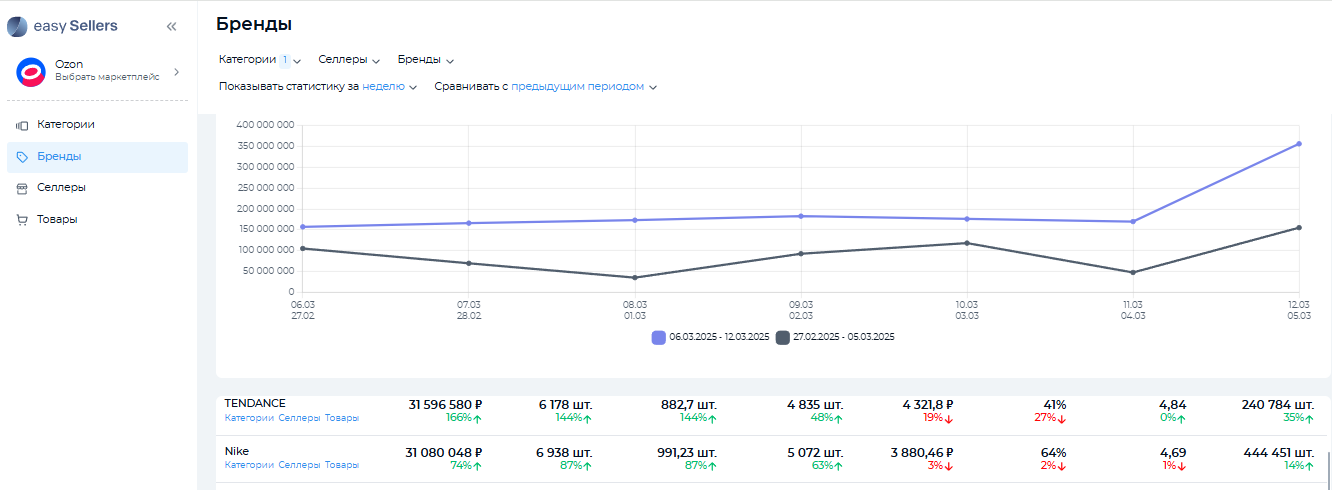Click the 12.03 data point on purple line
The width and height of the screenshot is (1332, 490).
1298,144
